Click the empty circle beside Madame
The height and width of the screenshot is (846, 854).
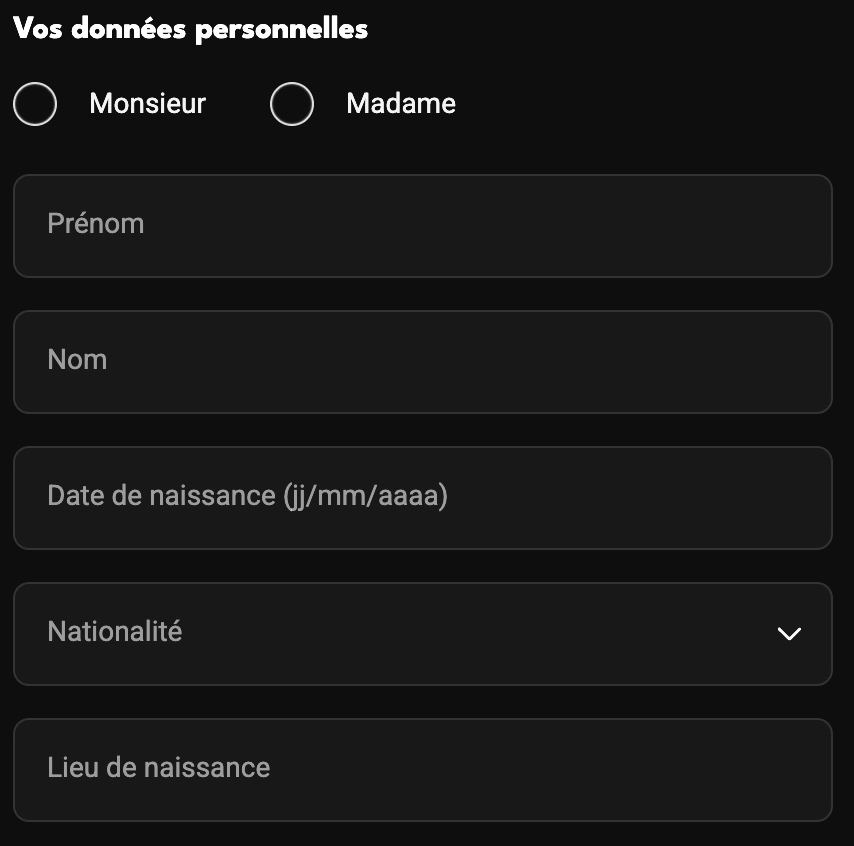tap(292, 104)
